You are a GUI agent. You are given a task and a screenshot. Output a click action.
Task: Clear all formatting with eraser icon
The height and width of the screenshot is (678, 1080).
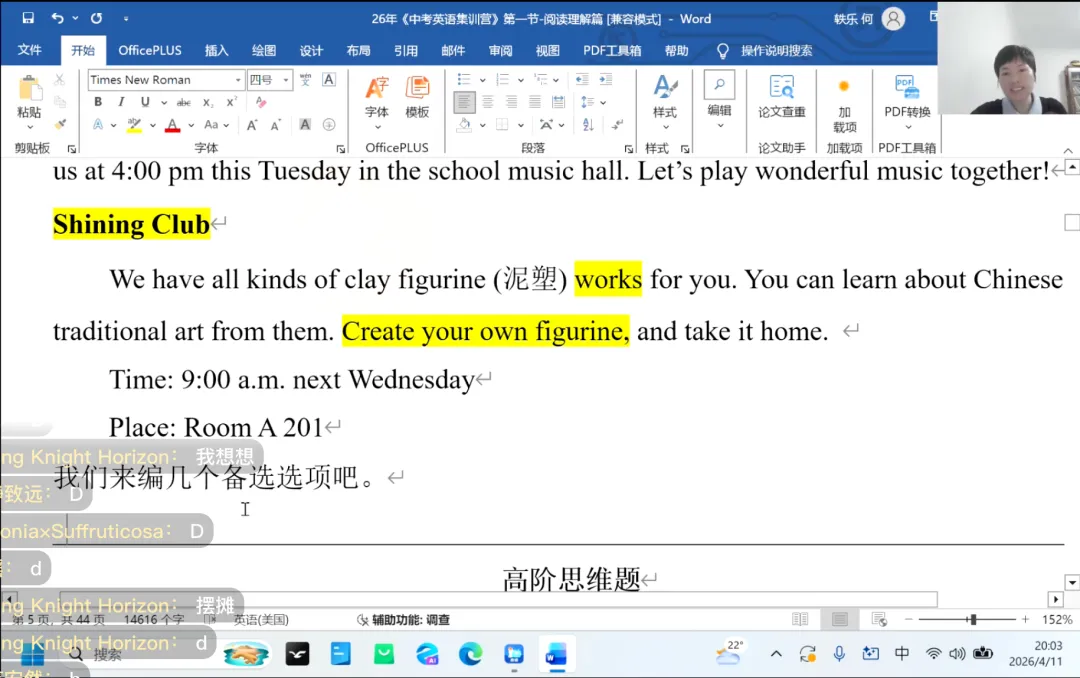click(x=261, y=102)
